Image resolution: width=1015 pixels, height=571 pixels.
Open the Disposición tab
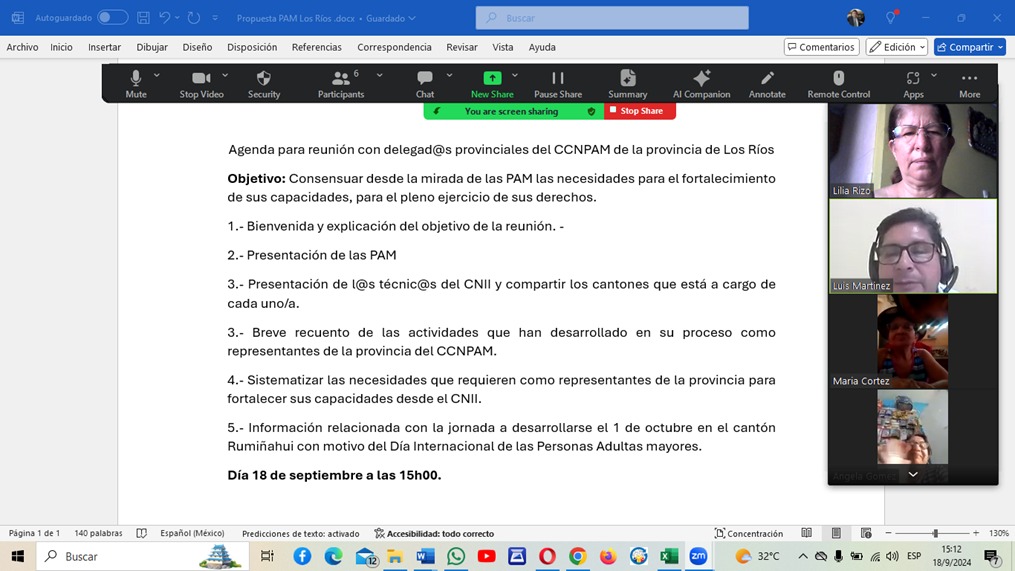[x=252, y=47]
